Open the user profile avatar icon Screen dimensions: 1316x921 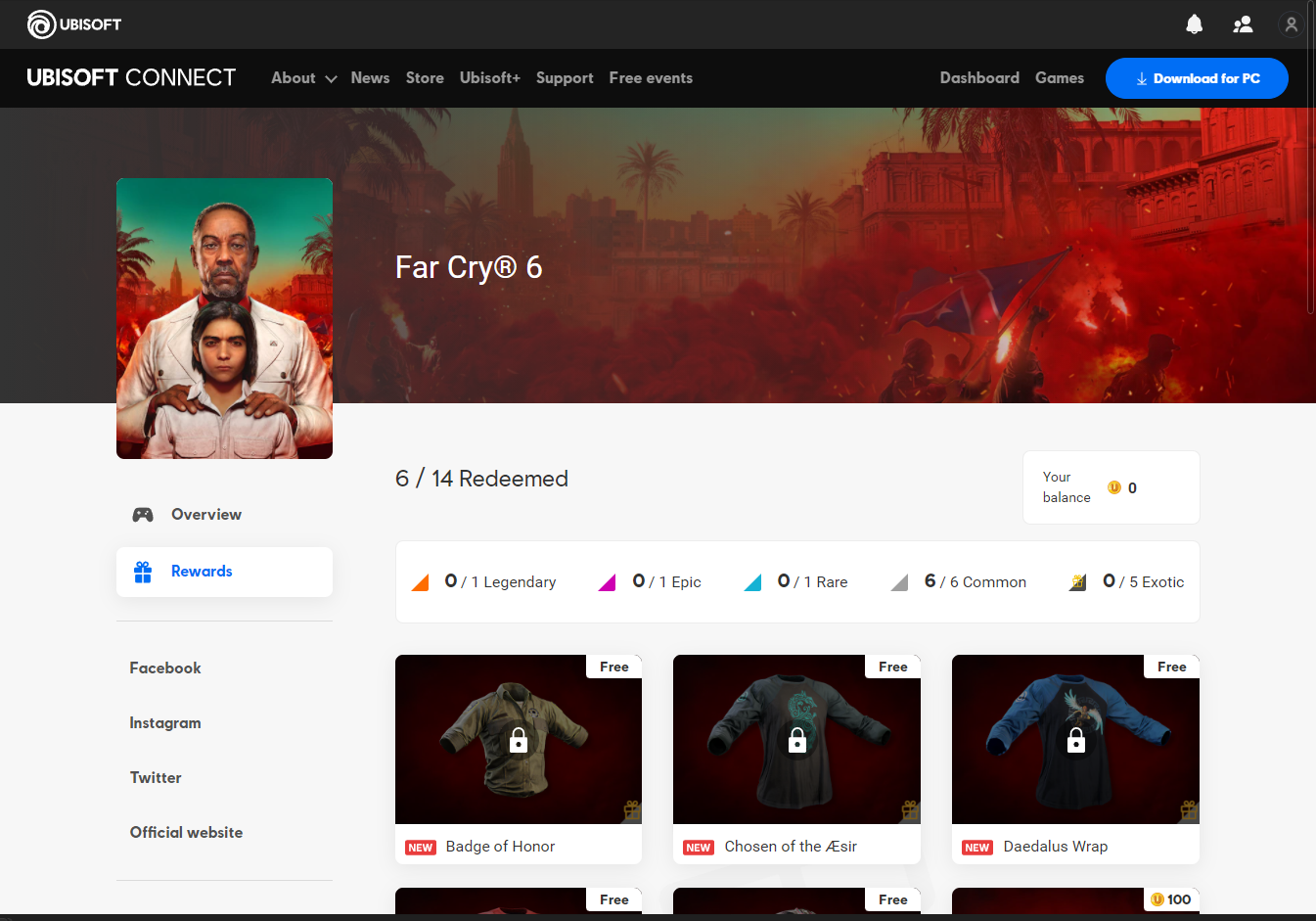(x=1292, y=24)
